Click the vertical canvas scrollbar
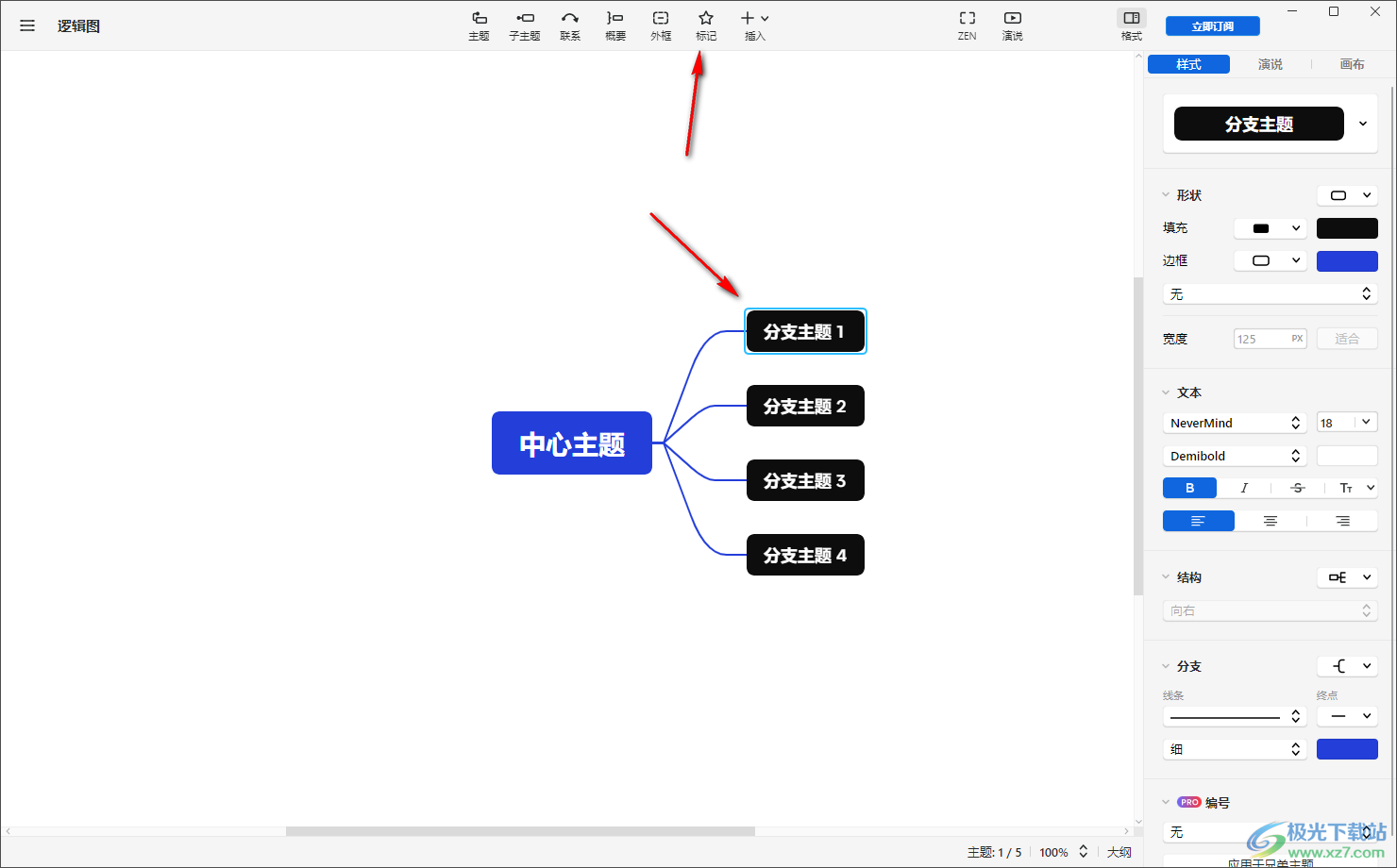 (1138, 436)
